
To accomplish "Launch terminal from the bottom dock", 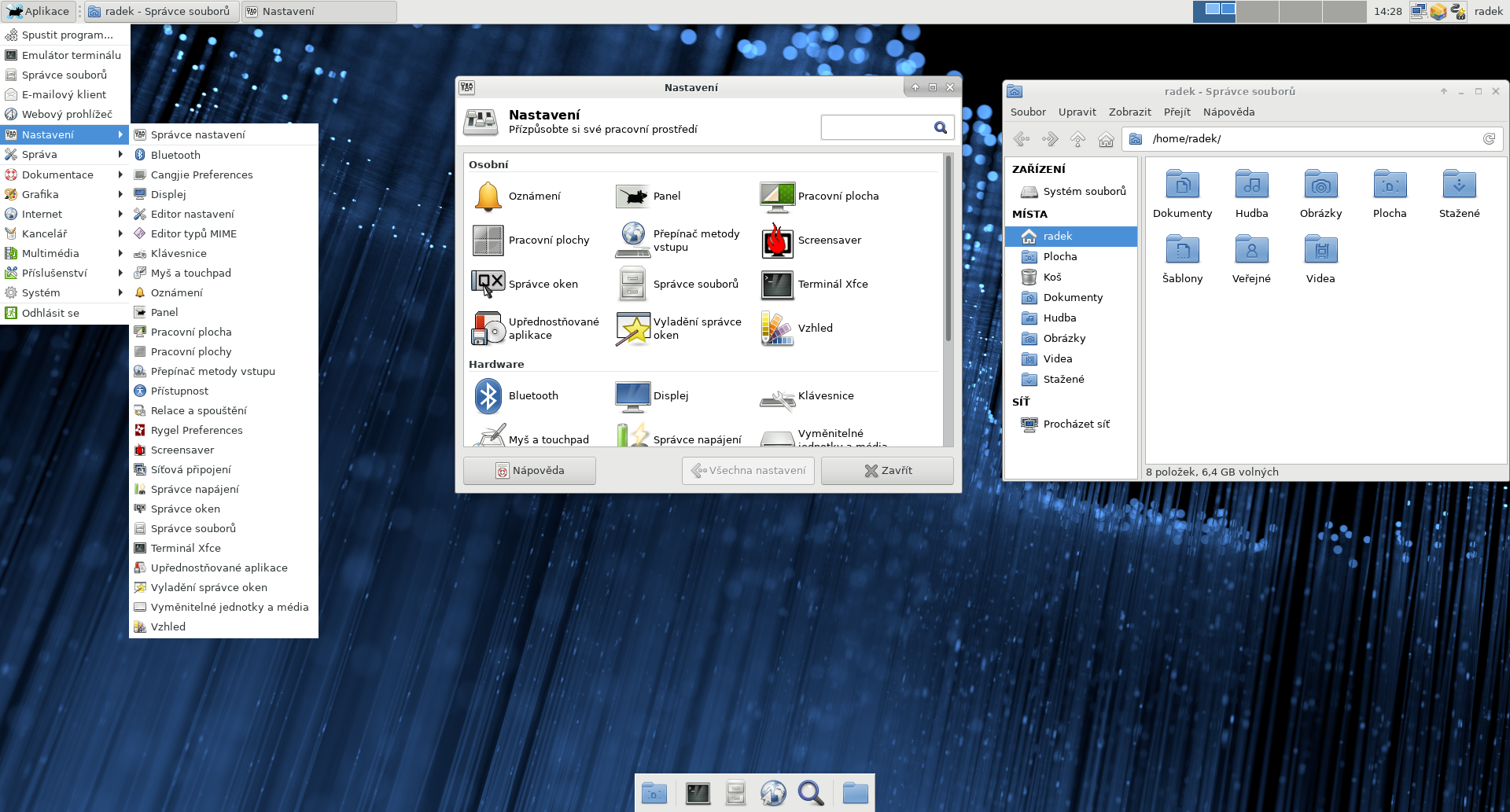I will click(698, 793).
